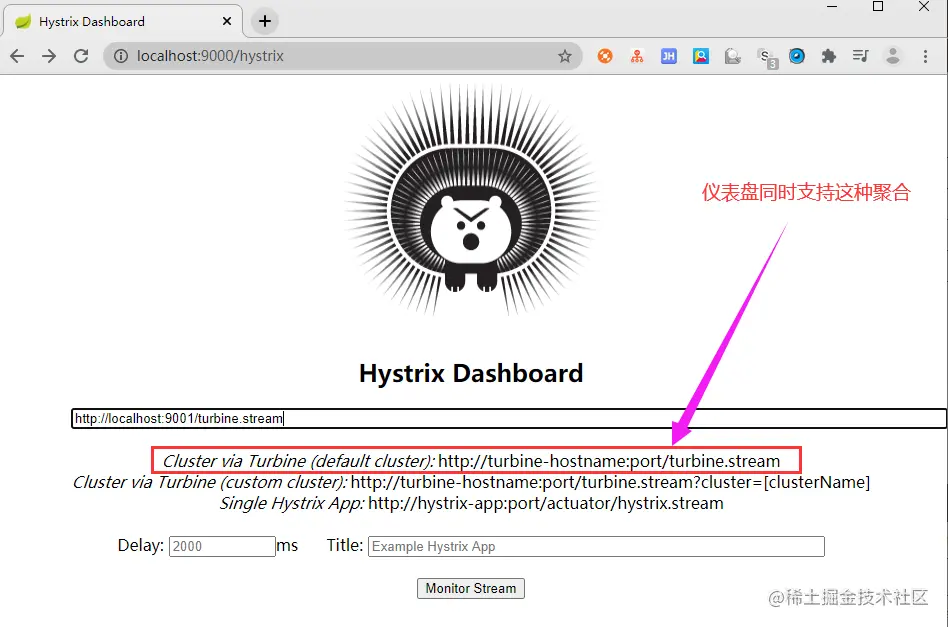Click the site info icon in address bar

click(121, 56)
